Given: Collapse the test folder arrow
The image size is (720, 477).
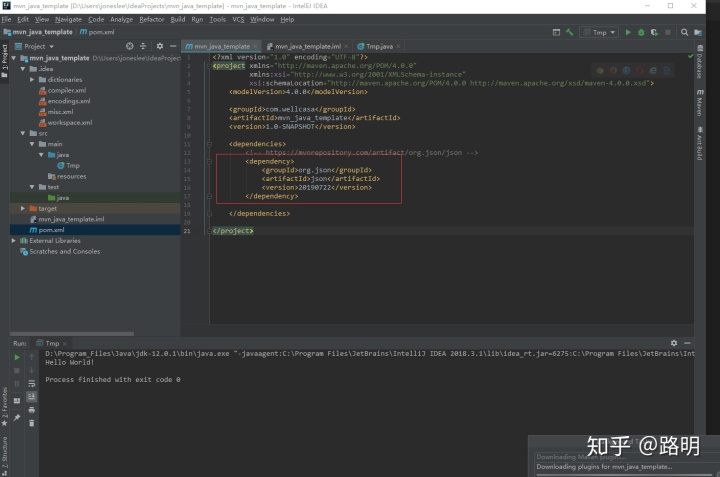Looking at the screenshot, I should tap(32, 187).
